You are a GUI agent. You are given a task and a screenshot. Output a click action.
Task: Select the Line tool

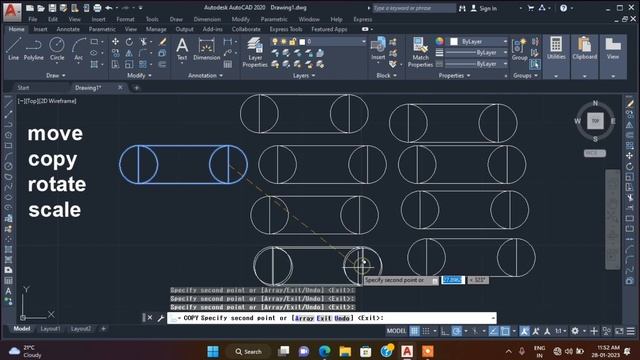(x=13, y=49)
